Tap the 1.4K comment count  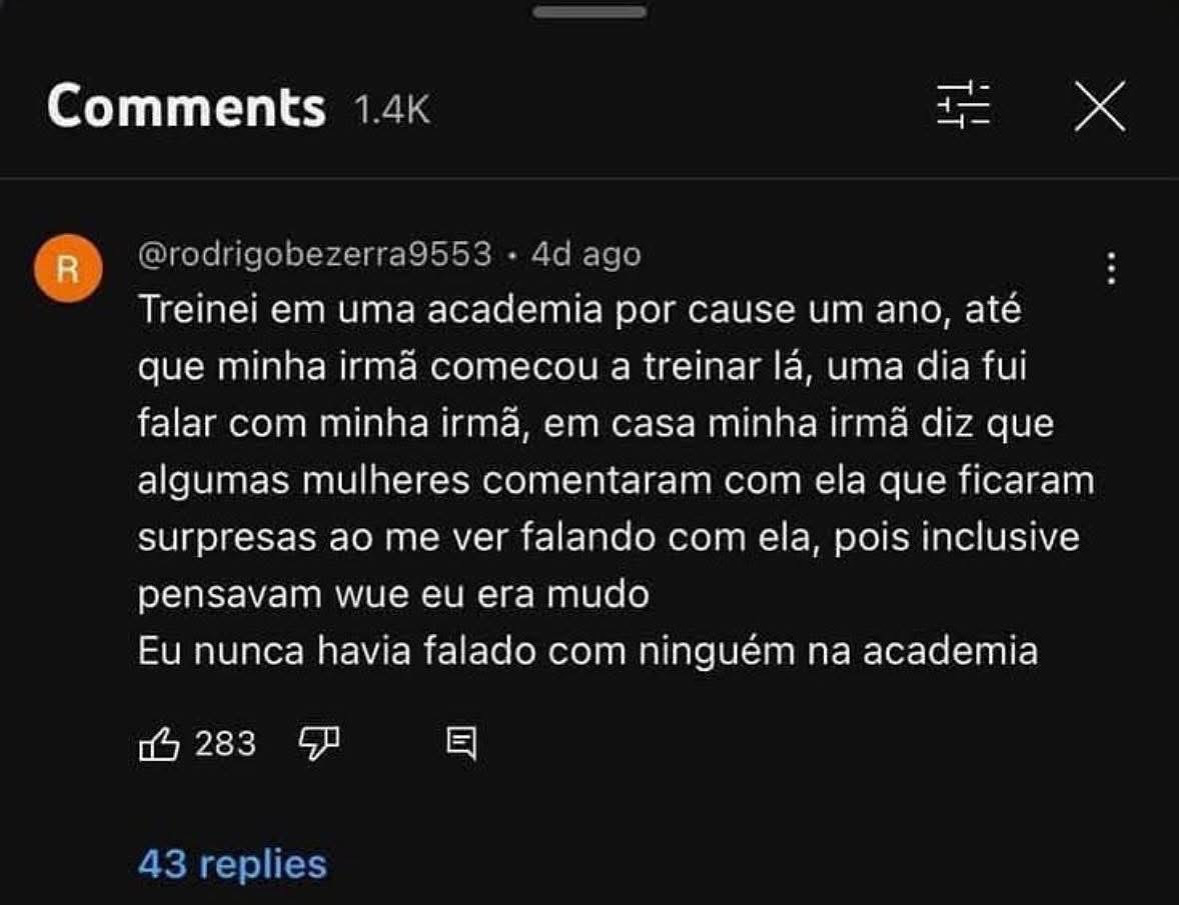pos(394,112)
